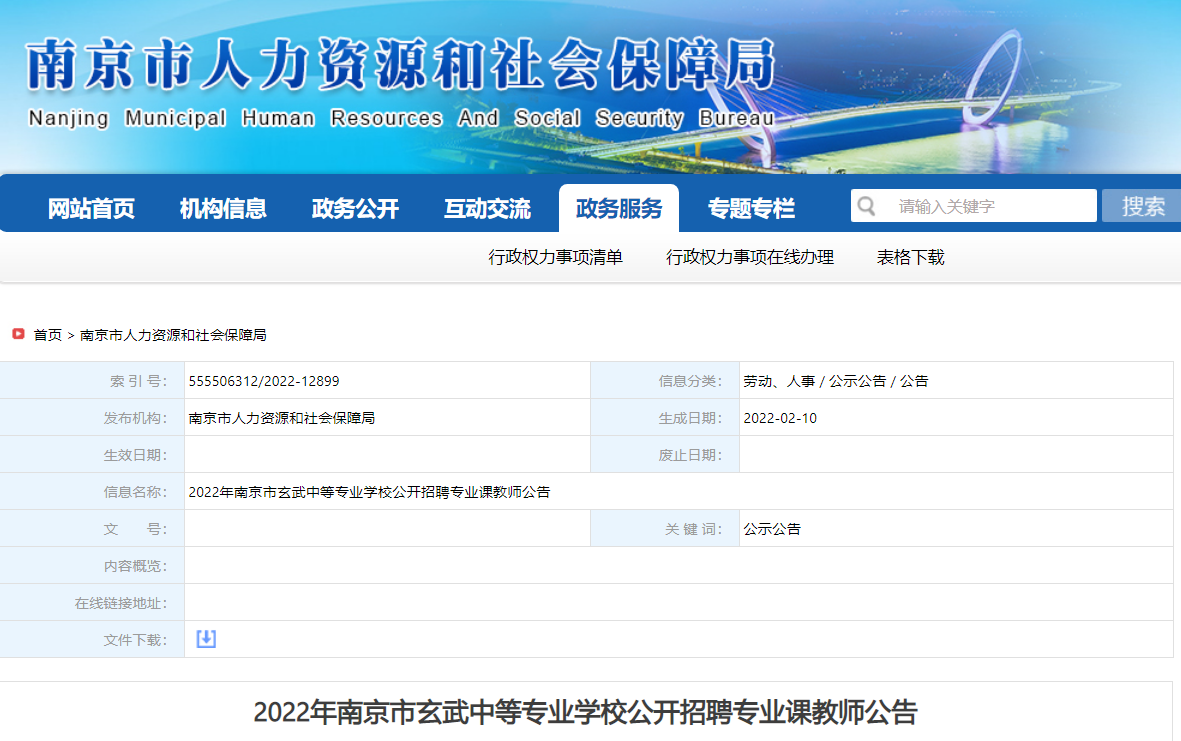The image size is (1181, 741).
Task: Click the red breadcrumb arrow icon
Action: (x=18, y=334)
